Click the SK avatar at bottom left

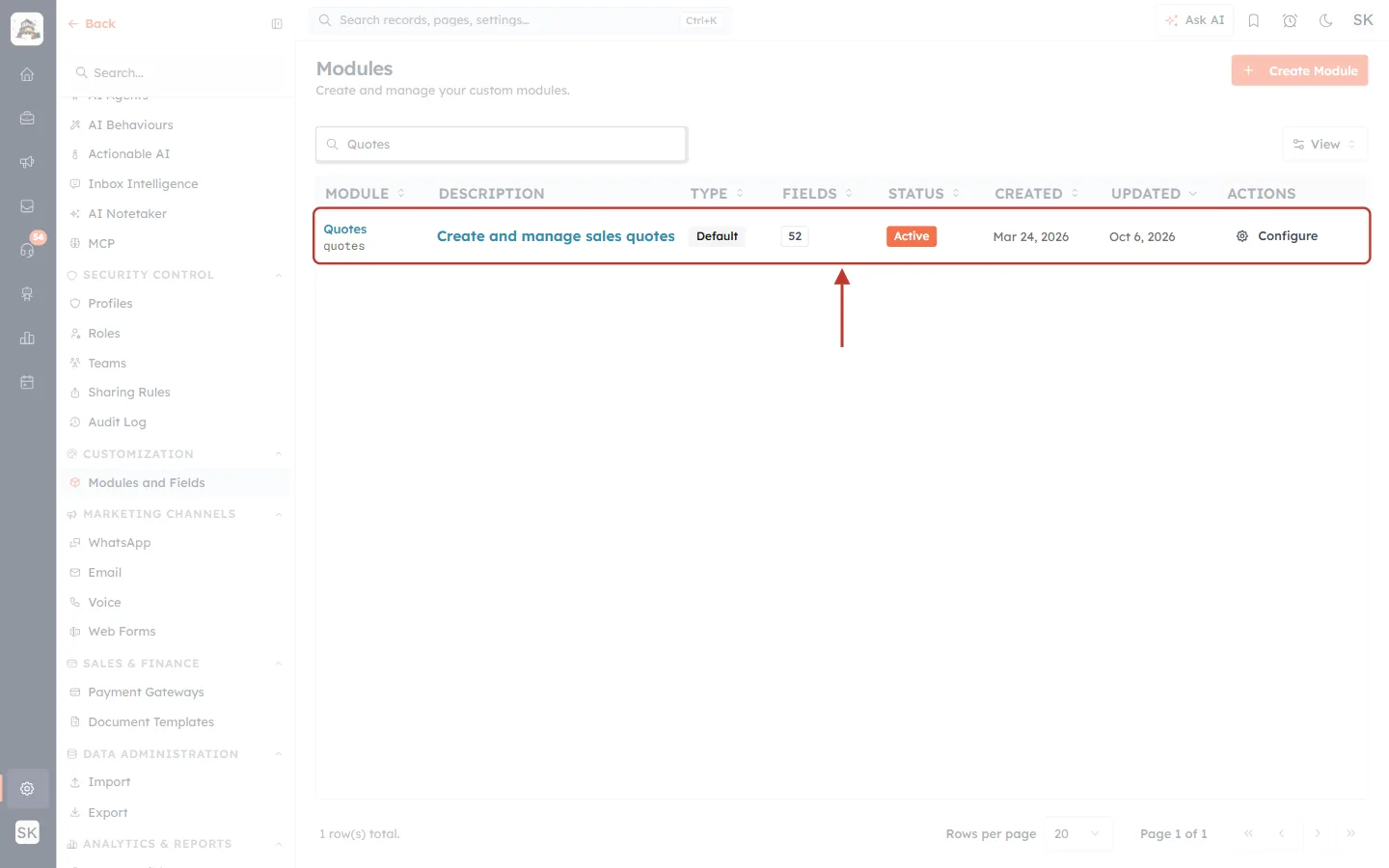click(27, 832)
